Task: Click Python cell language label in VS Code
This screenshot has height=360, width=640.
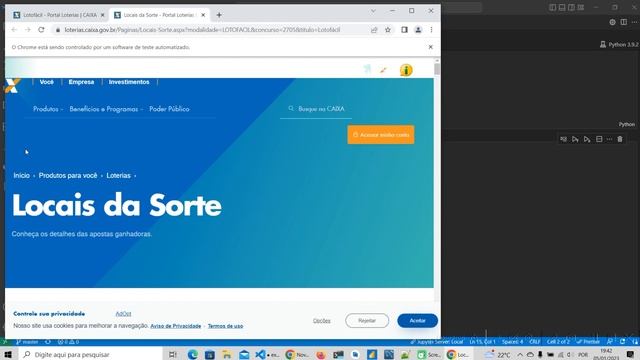Action: coord(627,124)
